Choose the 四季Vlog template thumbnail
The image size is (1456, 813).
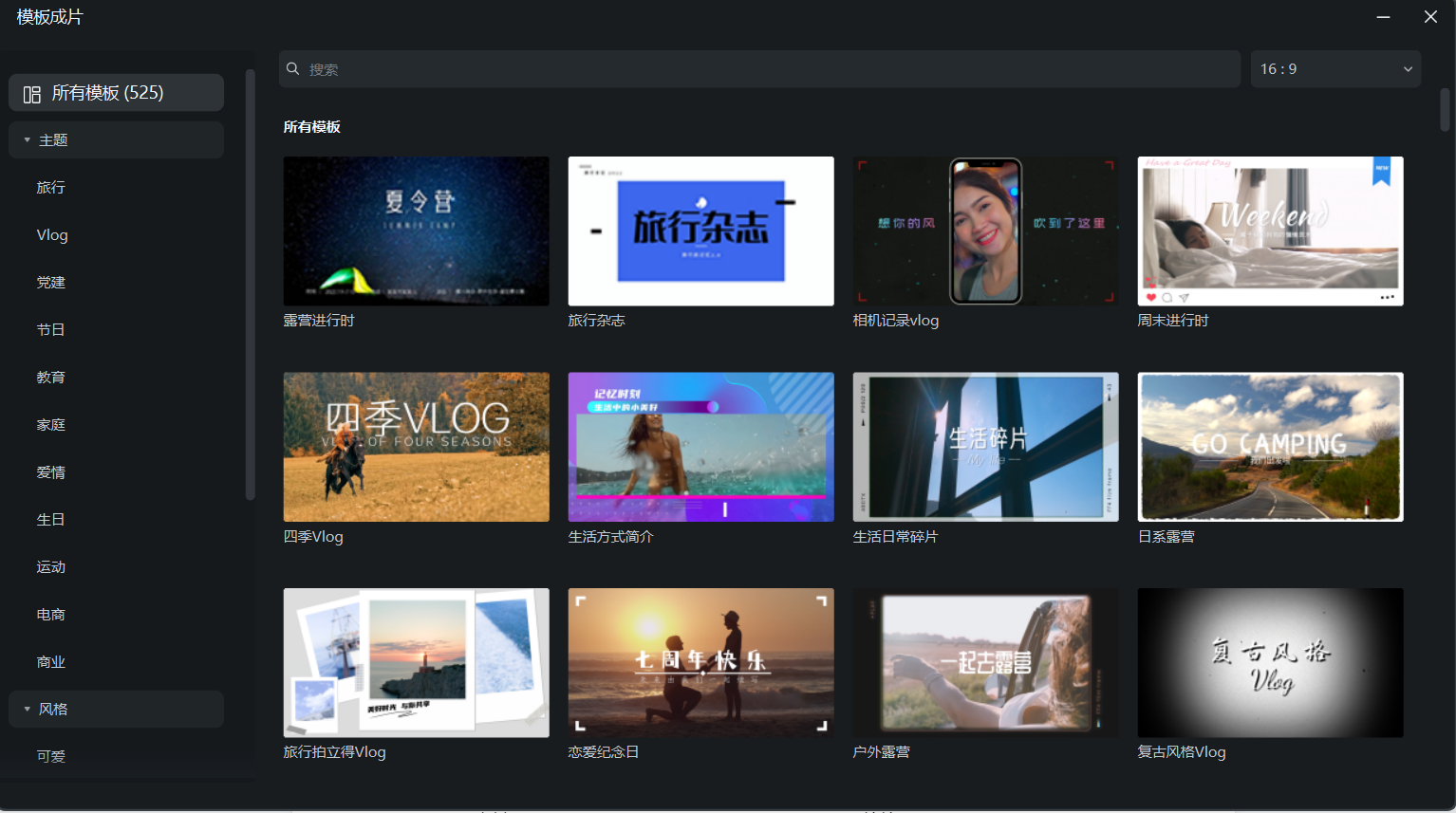point(416,447)
